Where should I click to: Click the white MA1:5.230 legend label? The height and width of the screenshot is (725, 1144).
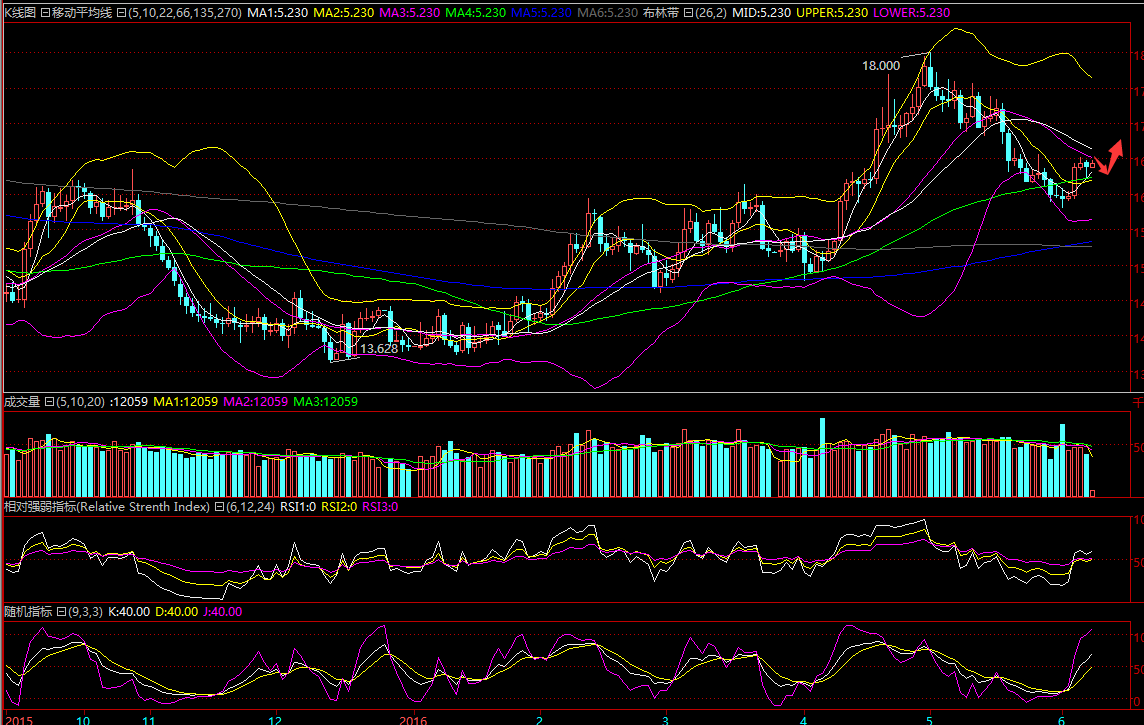tap(277, 13)
